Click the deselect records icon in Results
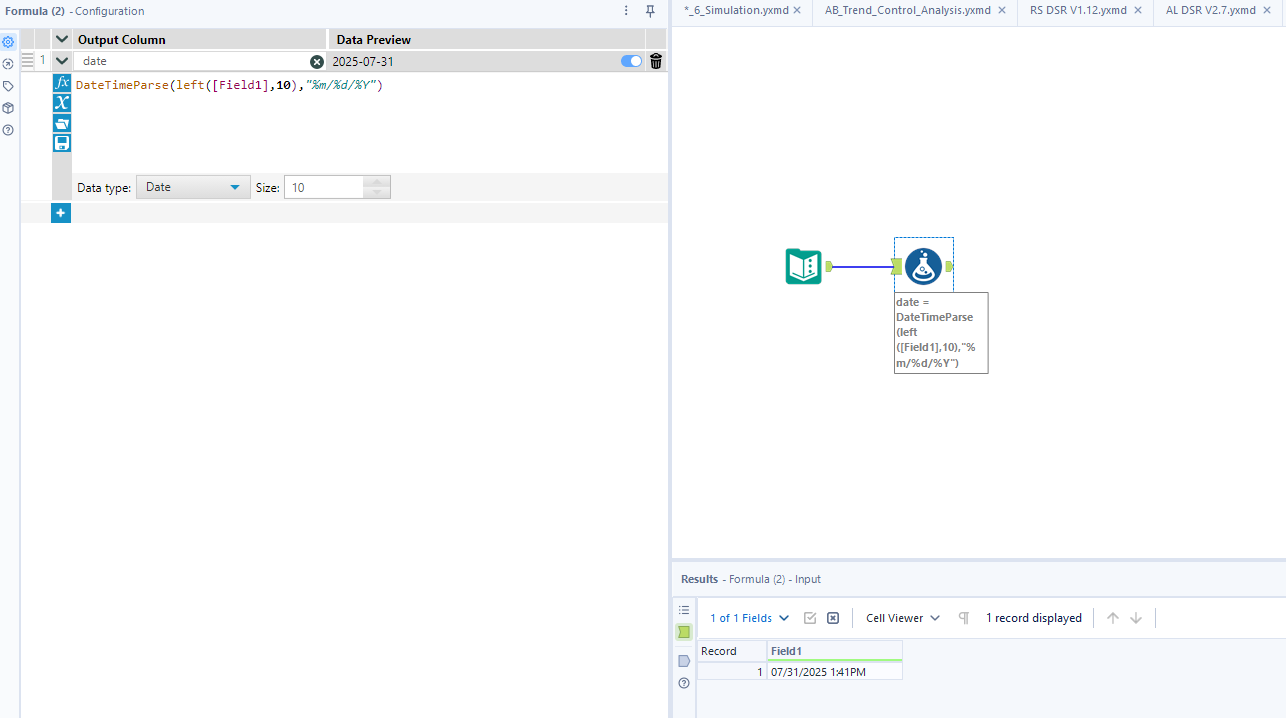1286x718 pixels. click(x=832, y=617)
